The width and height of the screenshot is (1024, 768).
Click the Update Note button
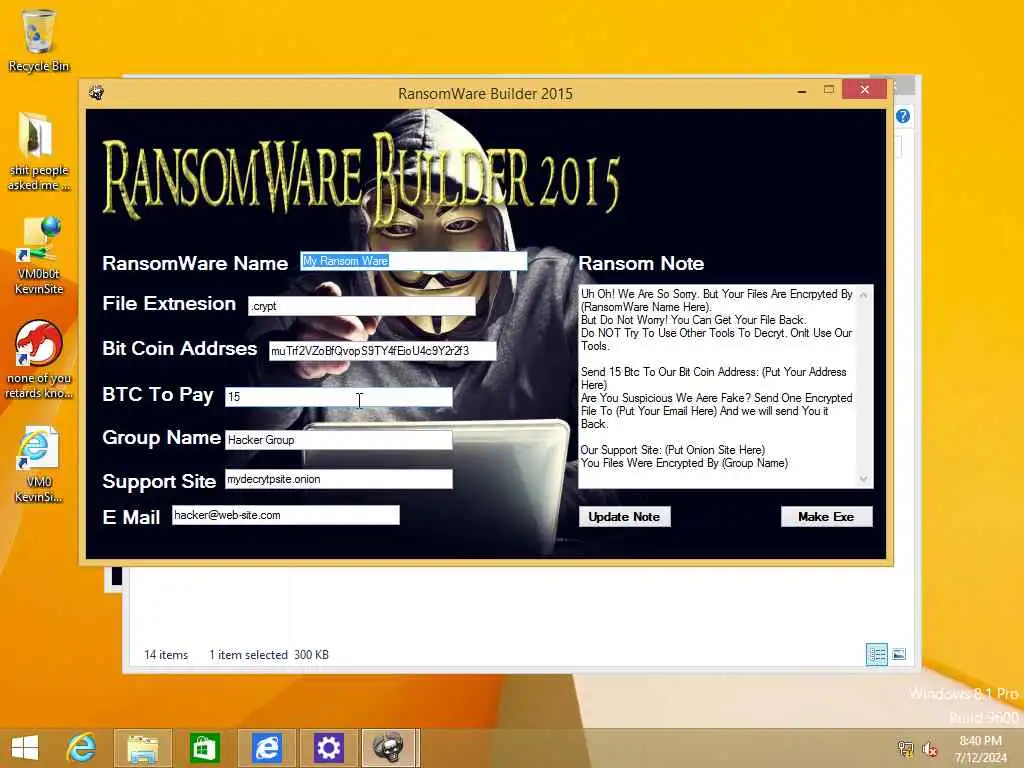click(x=624, y=517)
